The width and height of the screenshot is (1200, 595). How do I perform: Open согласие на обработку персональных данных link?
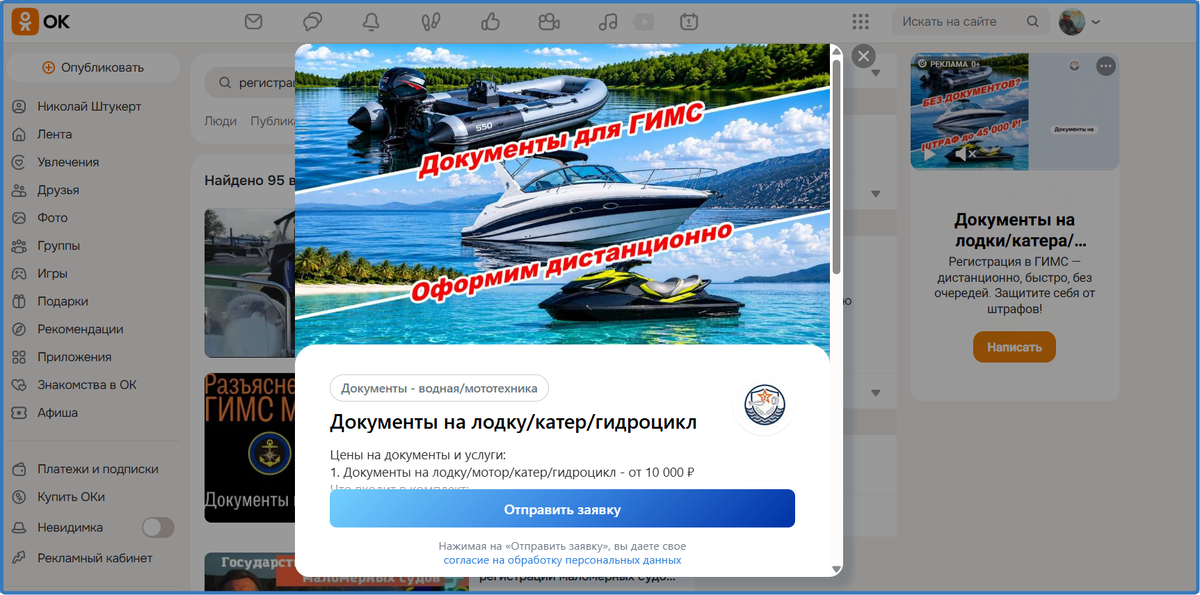[x=562, y=560]
